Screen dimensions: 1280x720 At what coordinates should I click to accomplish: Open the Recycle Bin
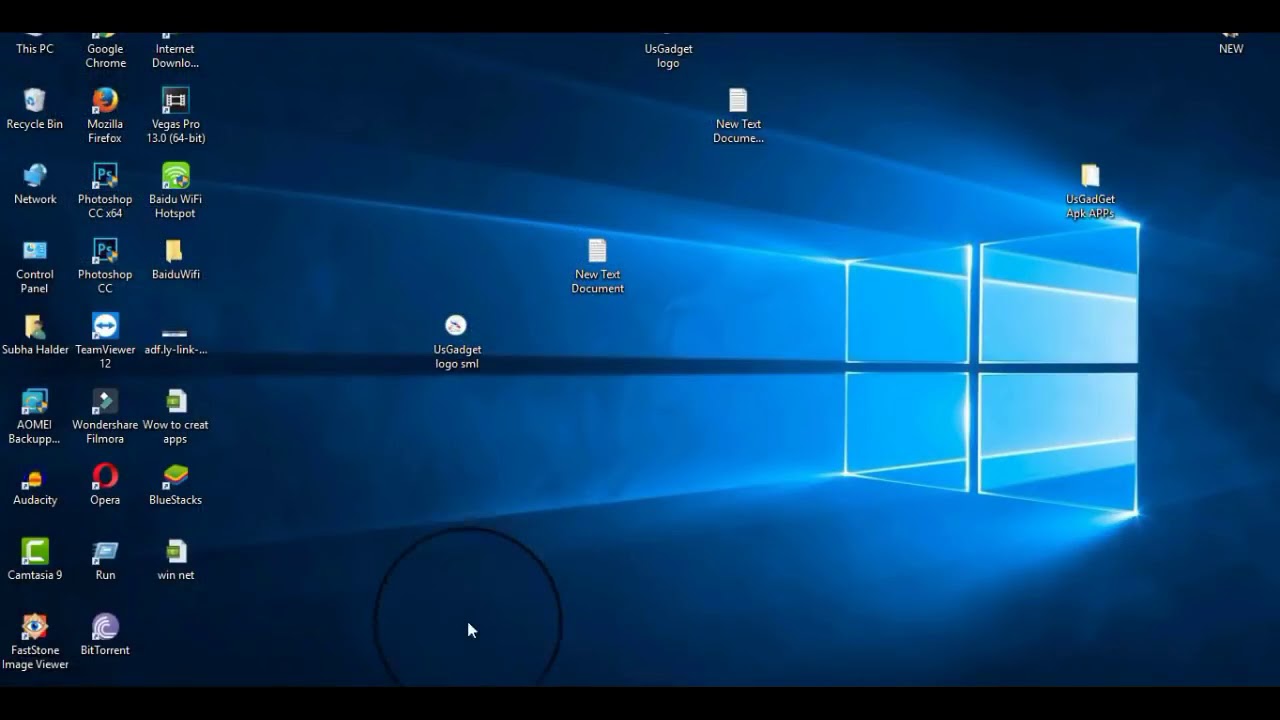coord(35,109)
